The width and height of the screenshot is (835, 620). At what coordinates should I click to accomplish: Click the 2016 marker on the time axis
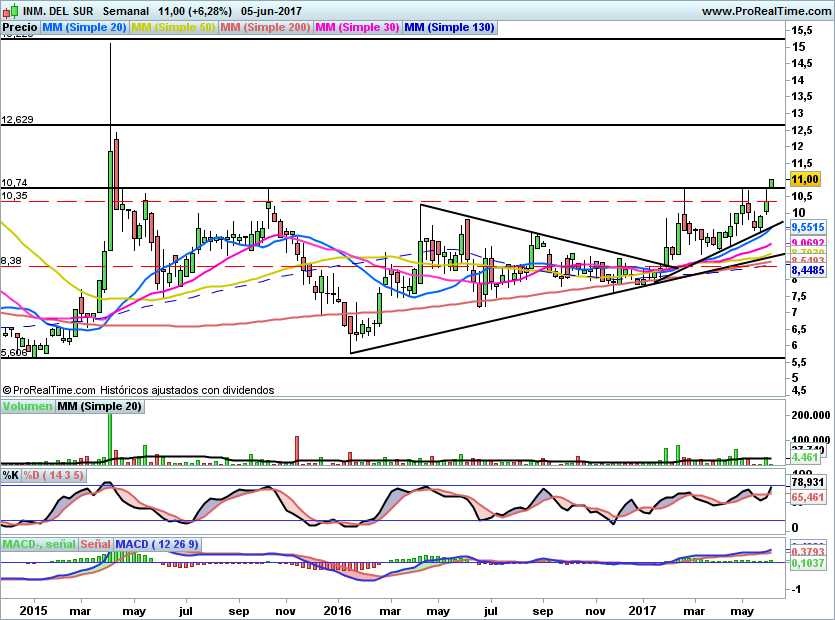338,609
